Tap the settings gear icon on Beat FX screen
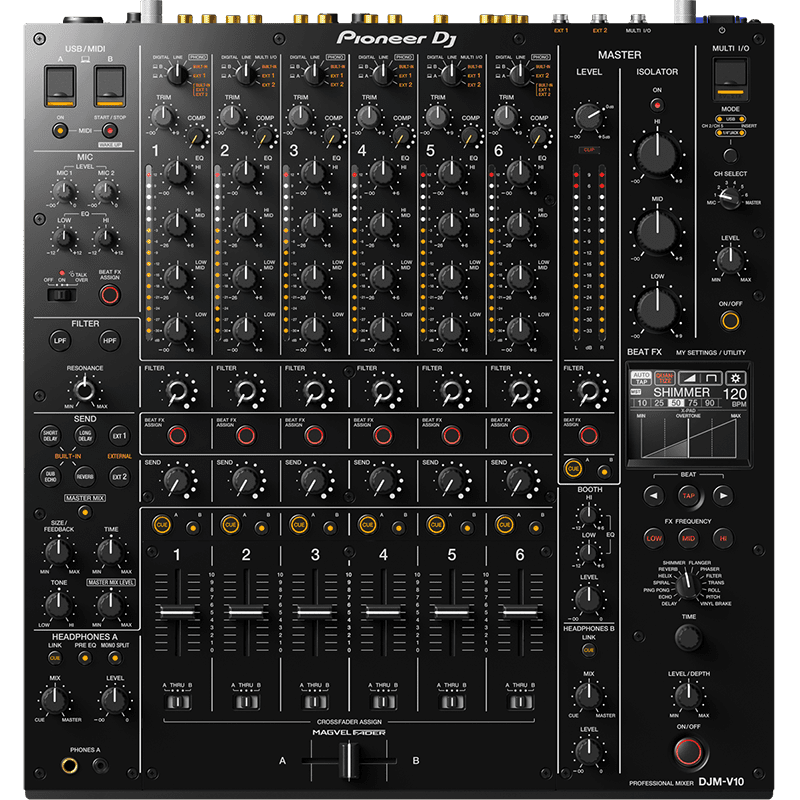Image resolution: width=800 pixels, height=800 pixels. tap(735, 378)
